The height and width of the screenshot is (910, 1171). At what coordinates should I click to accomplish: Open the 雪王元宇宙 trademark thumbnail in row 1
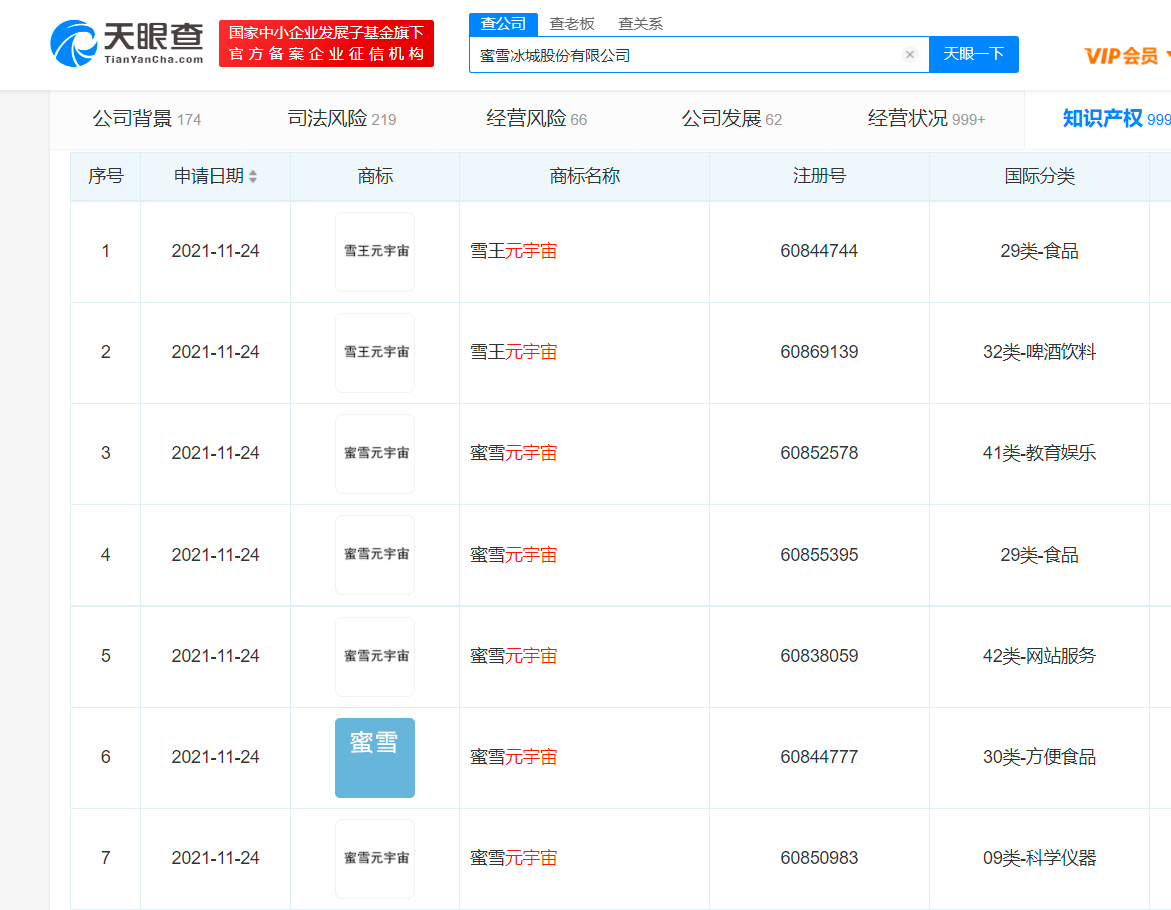tap(374, 252)
